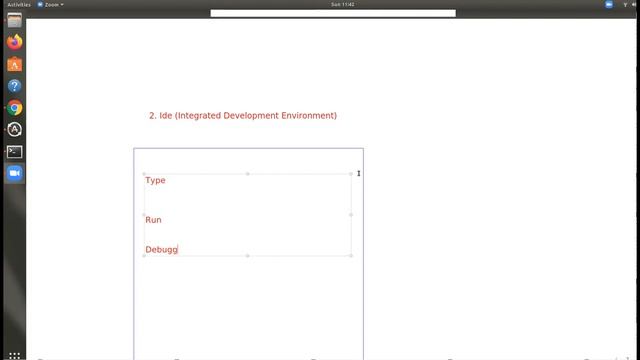Open the Files manager in the dock
Image resolution: width=640 pixels, height=360 pixels.
[14, 20]
